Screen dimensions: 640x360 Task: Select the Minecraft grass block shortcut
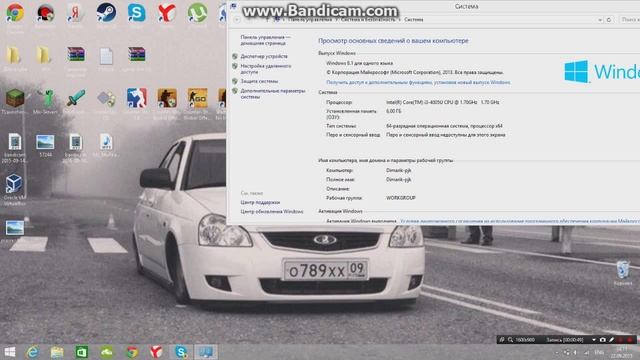point(15,98)
